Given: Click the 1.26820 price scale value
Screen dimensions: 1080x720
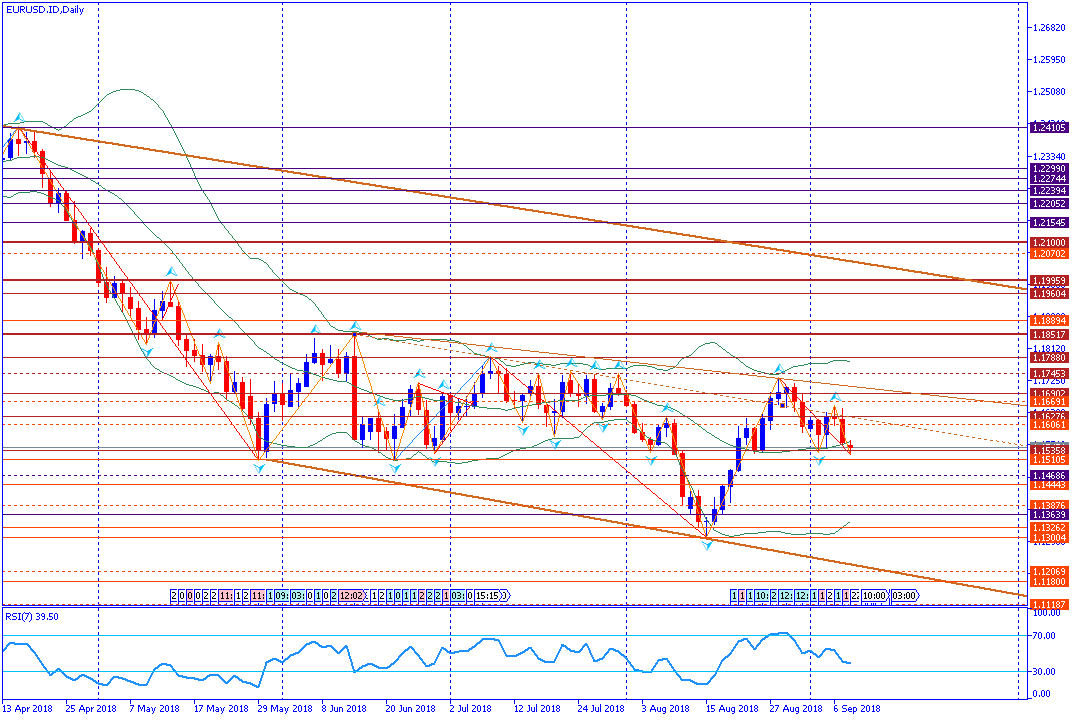Looking at the screenshot, I should pos(1049,28).
